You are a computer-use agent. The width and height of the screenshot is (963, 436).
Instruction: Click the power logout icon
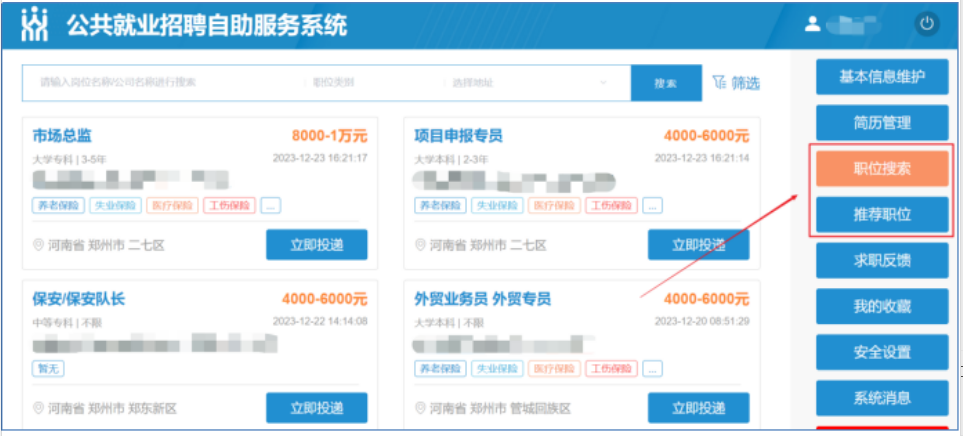tap(926, 24)
